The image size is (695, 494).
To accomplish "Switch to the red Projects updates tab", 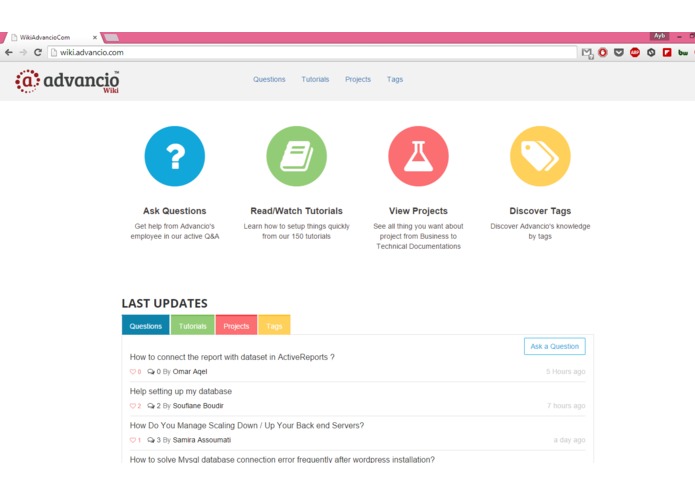I will coord(236,325).
